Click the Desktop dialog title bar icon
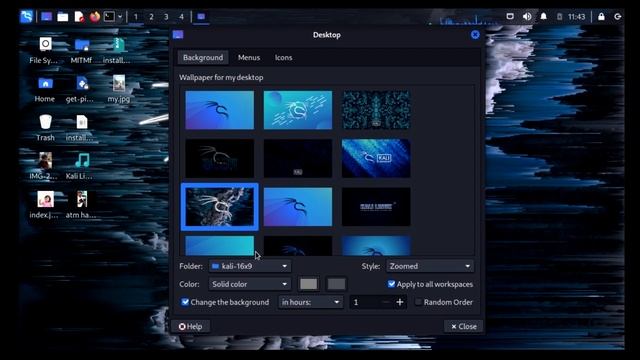 [178, 35]
